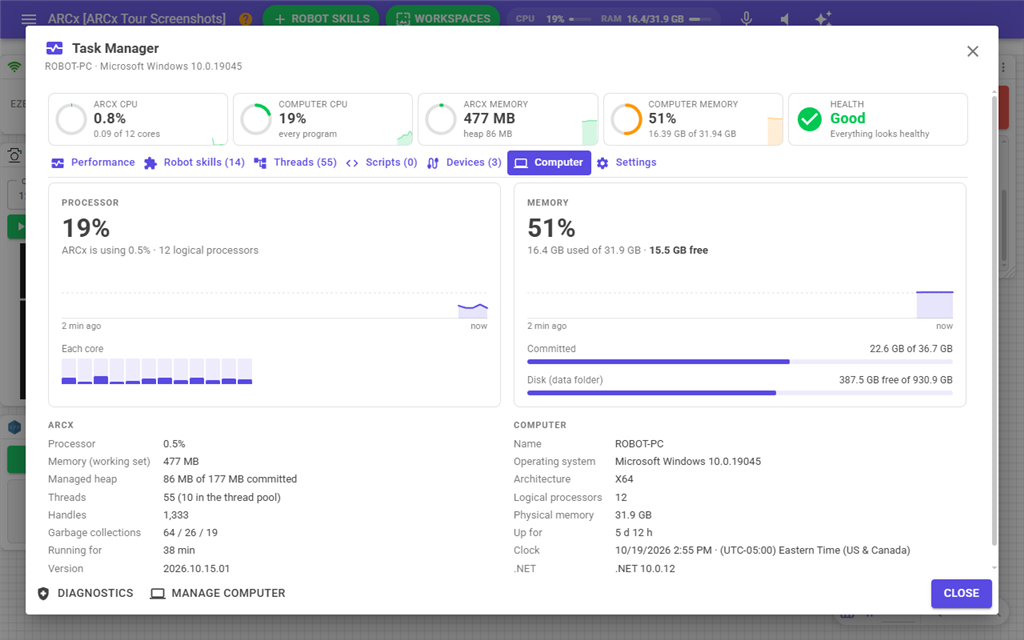Click the MANAGE COMPUTER button
The image size is (1024, 640).
tap(218, 593)
